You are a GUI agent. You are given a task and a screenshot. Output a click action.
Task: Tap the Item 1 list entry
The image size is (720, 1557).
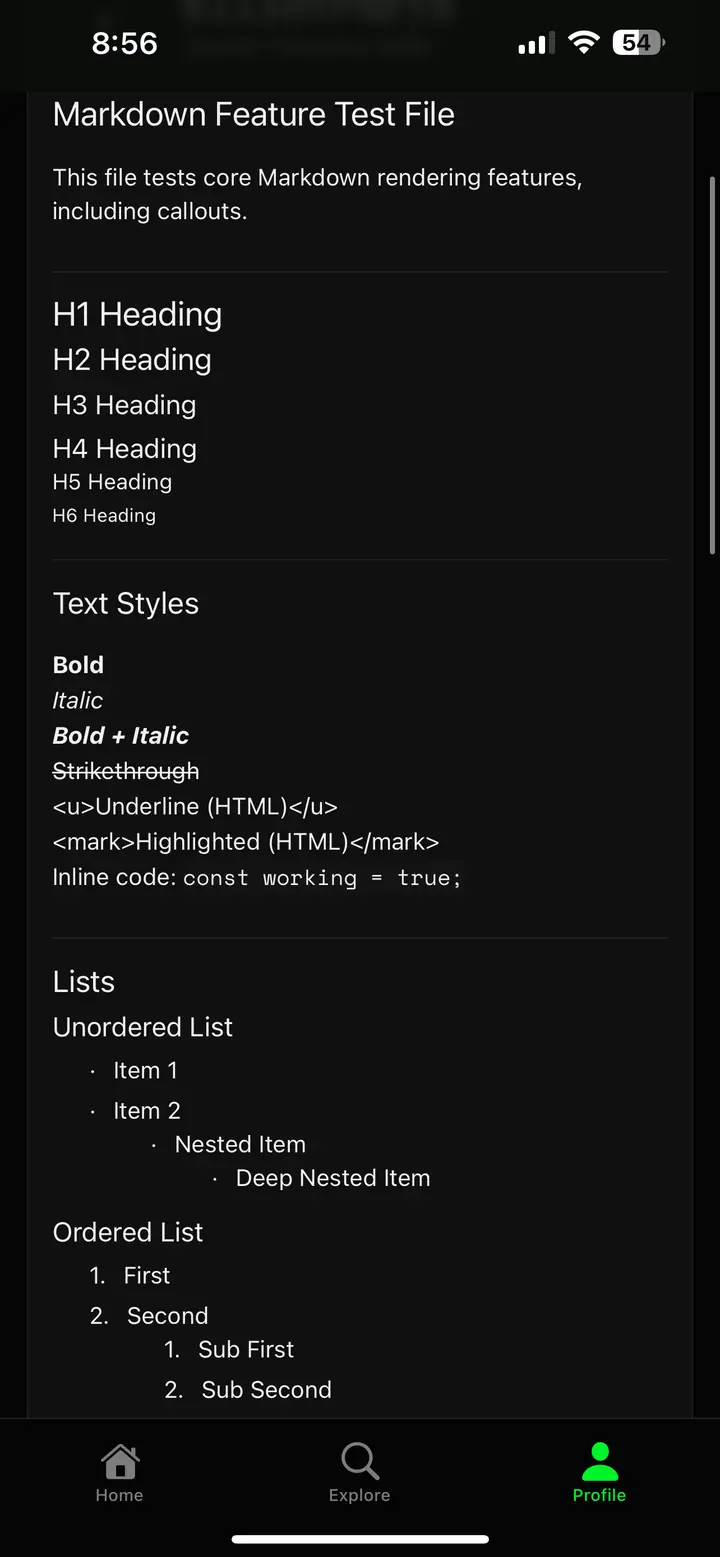click(146, 1070)
